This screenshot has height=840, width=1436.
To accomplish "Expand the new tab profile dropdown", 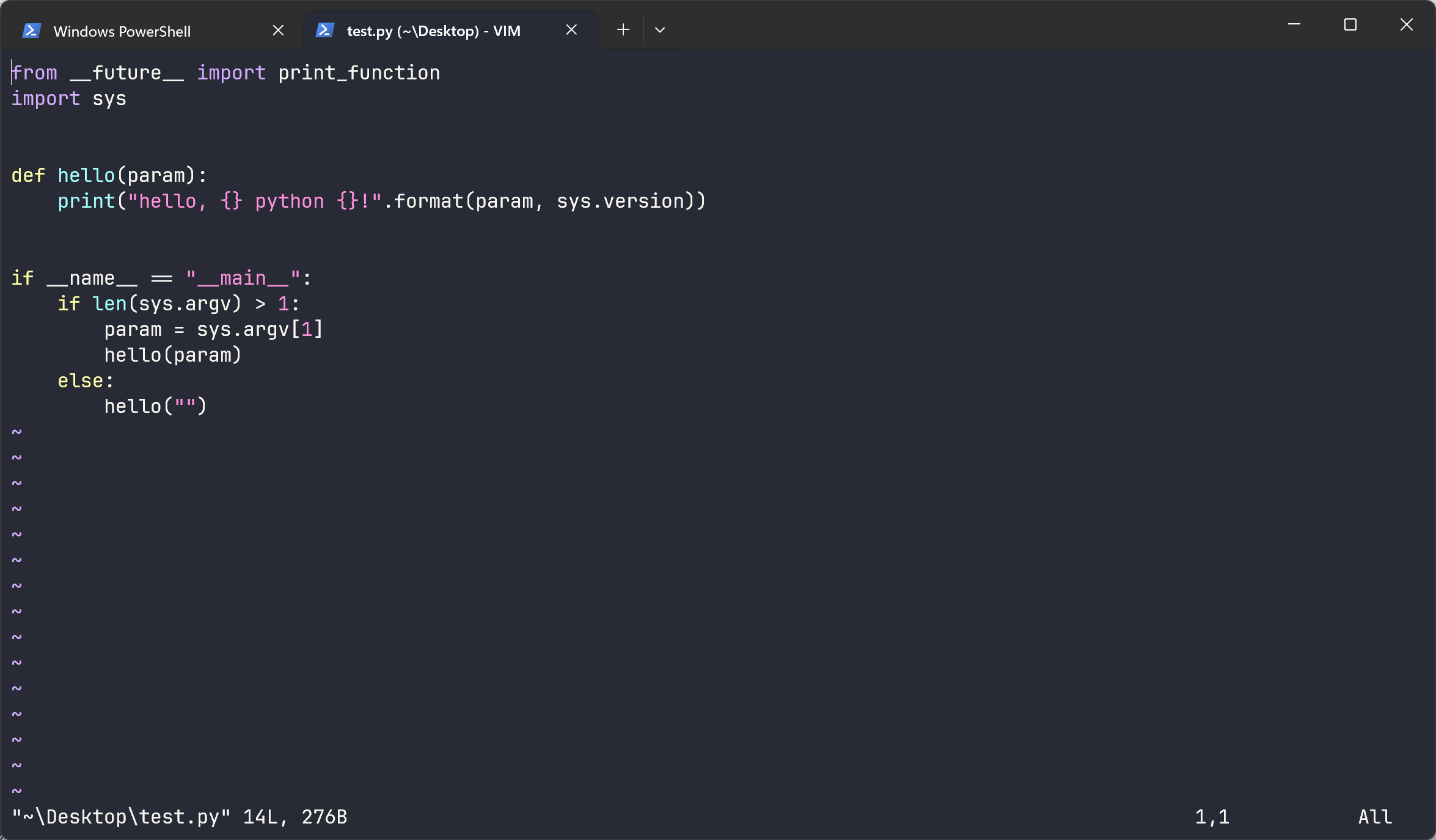I will pos(660,30).
